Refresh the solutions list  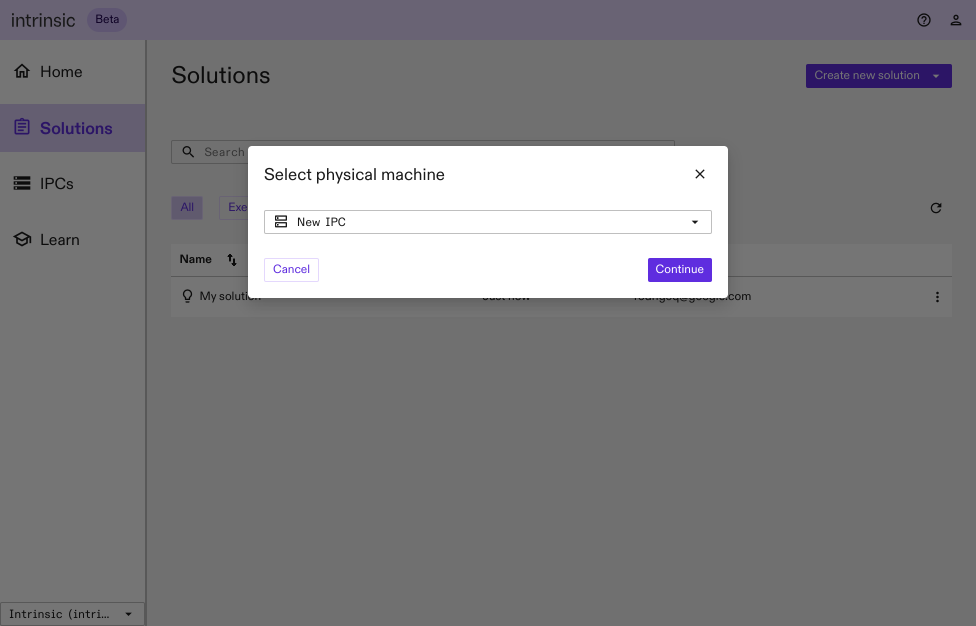pyautogui.click(x=936, y=208)
